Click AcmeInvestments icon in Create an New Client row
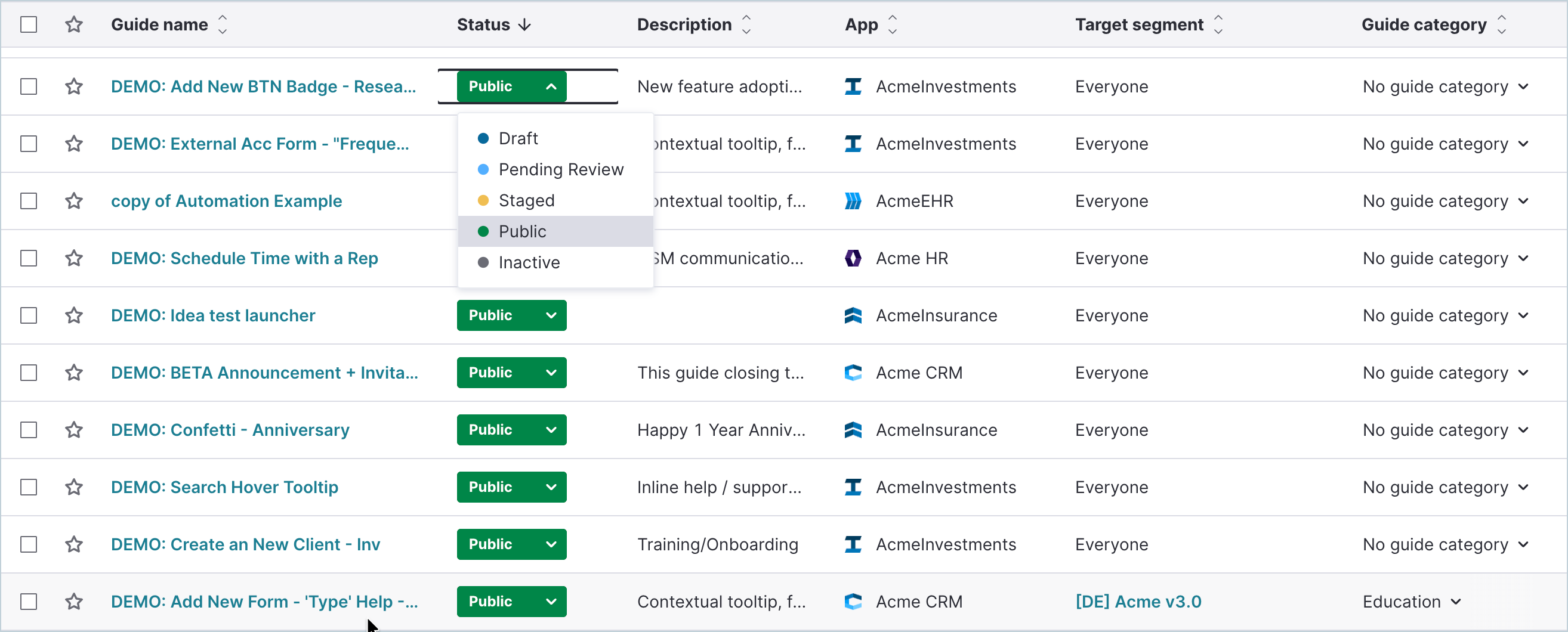 (853, 544)
